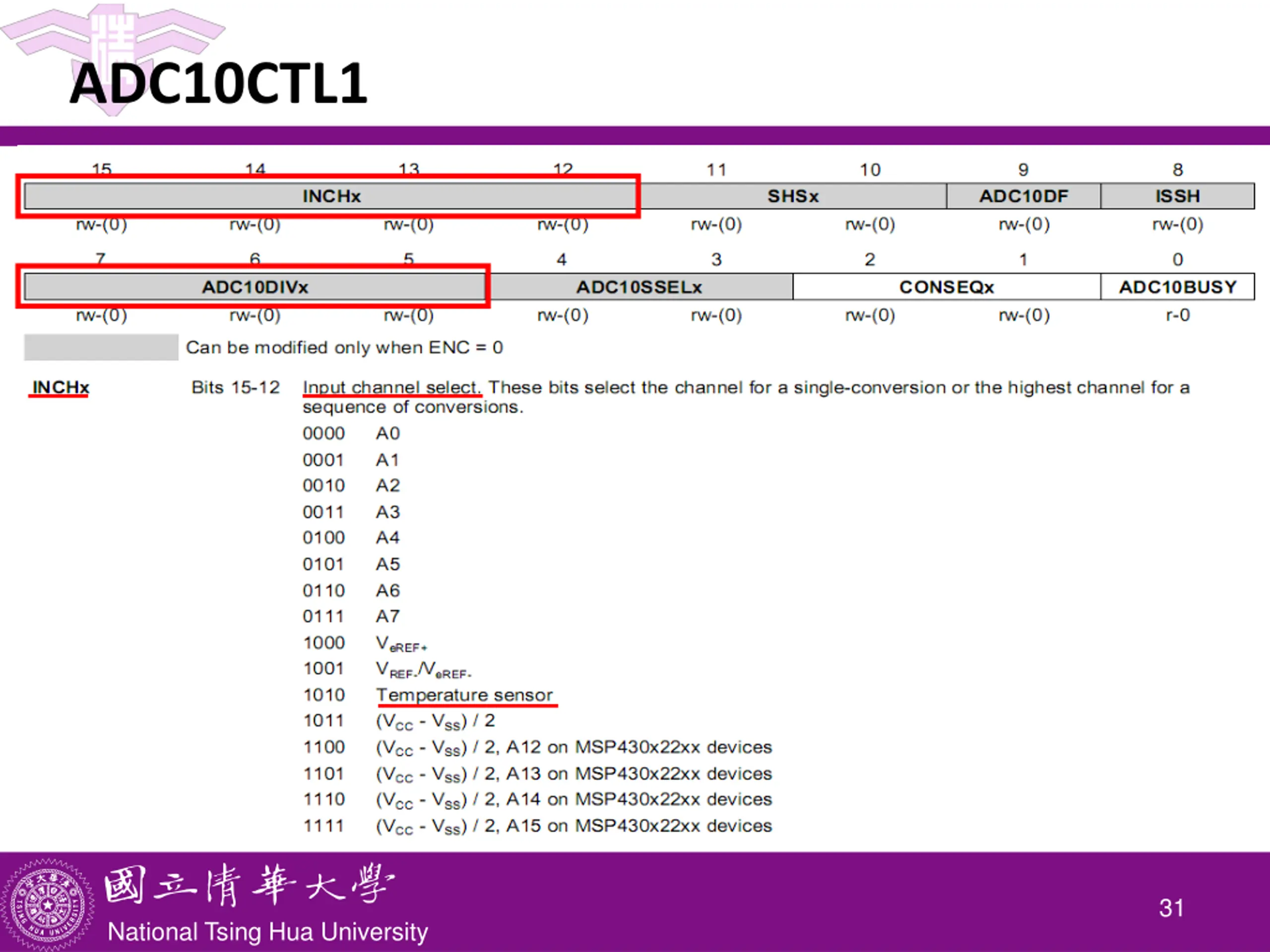This screenshot has width=1270, height=952.
Task: Click the gray legend swatch beside ENC note
Action: pos(101,347)
